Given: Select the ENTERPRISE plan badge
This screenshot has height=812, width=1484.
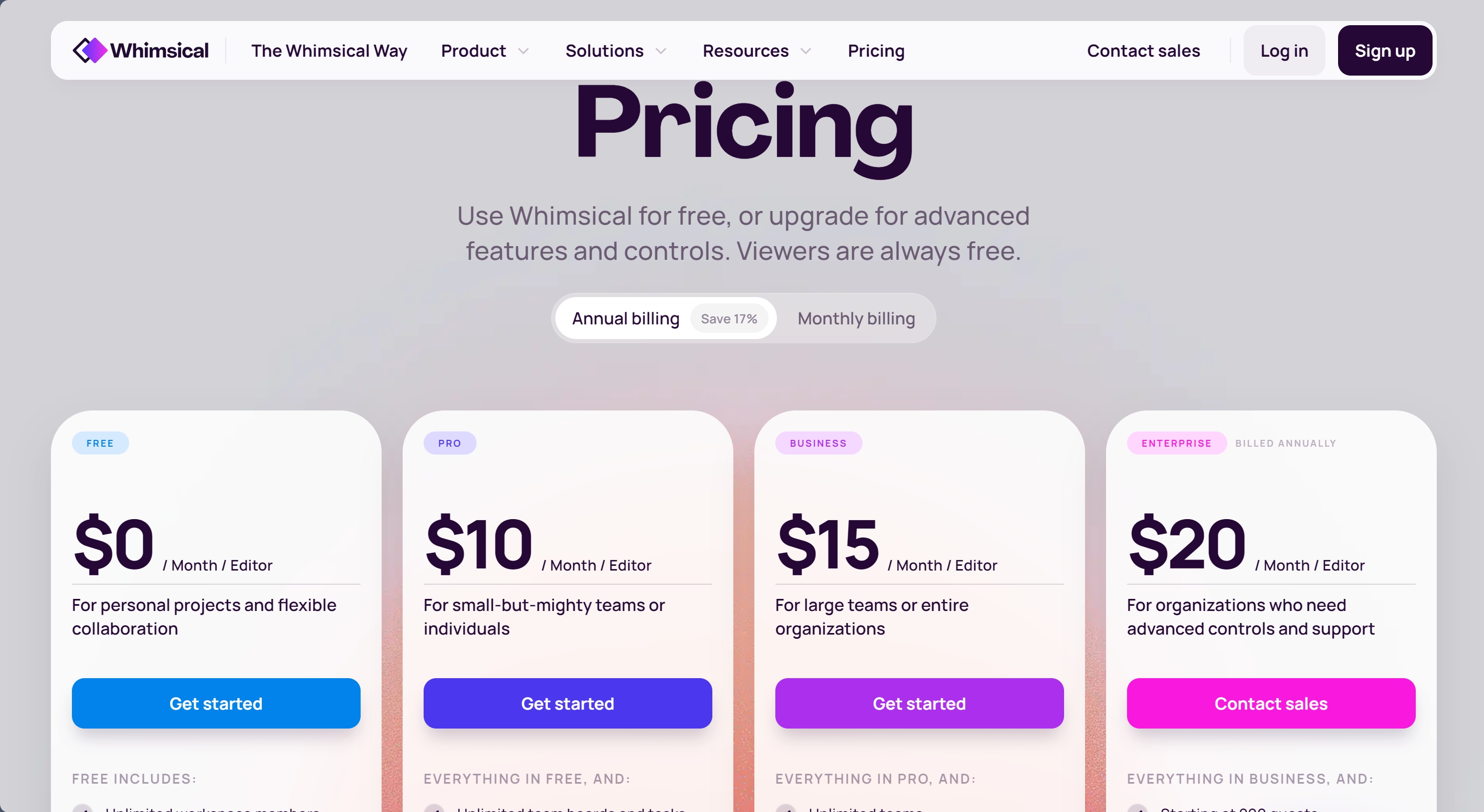Looking at the screenshot, I should pos(1176,443).
